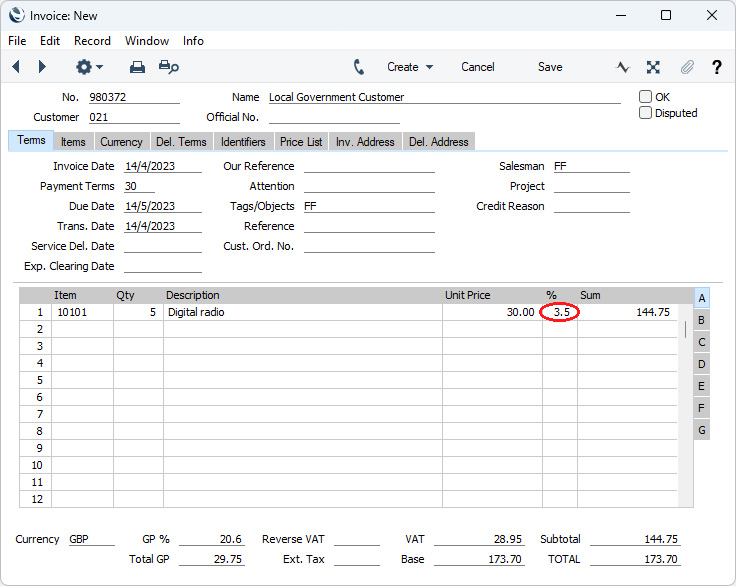736x586 pixels.
Task: Switch to the Identifiers tab
Action: [x=243, y=142]
